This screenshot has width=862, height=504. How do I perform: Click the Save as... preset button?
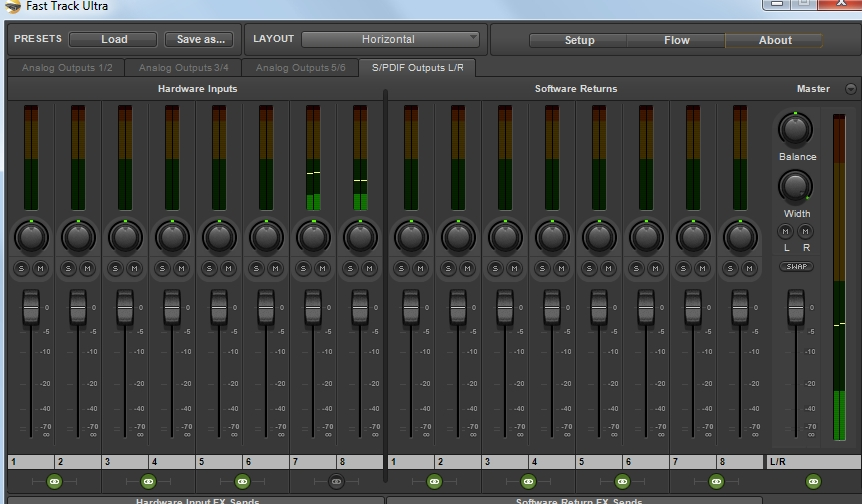(x=201, y=39)
